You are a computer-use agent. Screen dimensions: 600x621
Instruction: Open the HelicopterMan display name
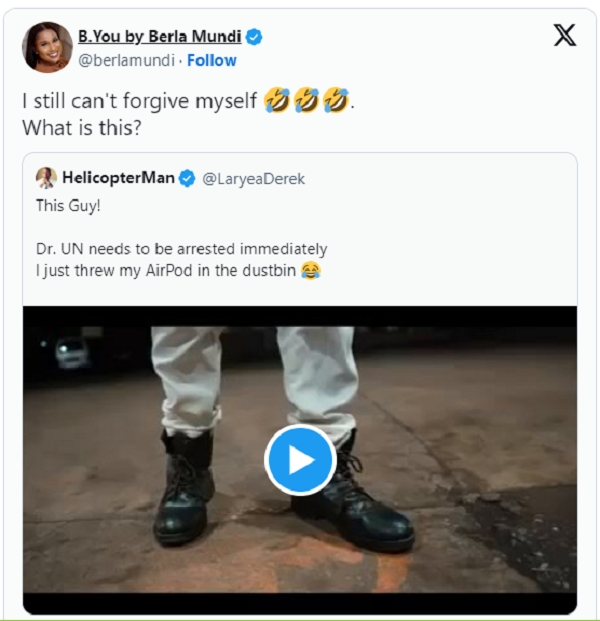[x=117, y=179]
